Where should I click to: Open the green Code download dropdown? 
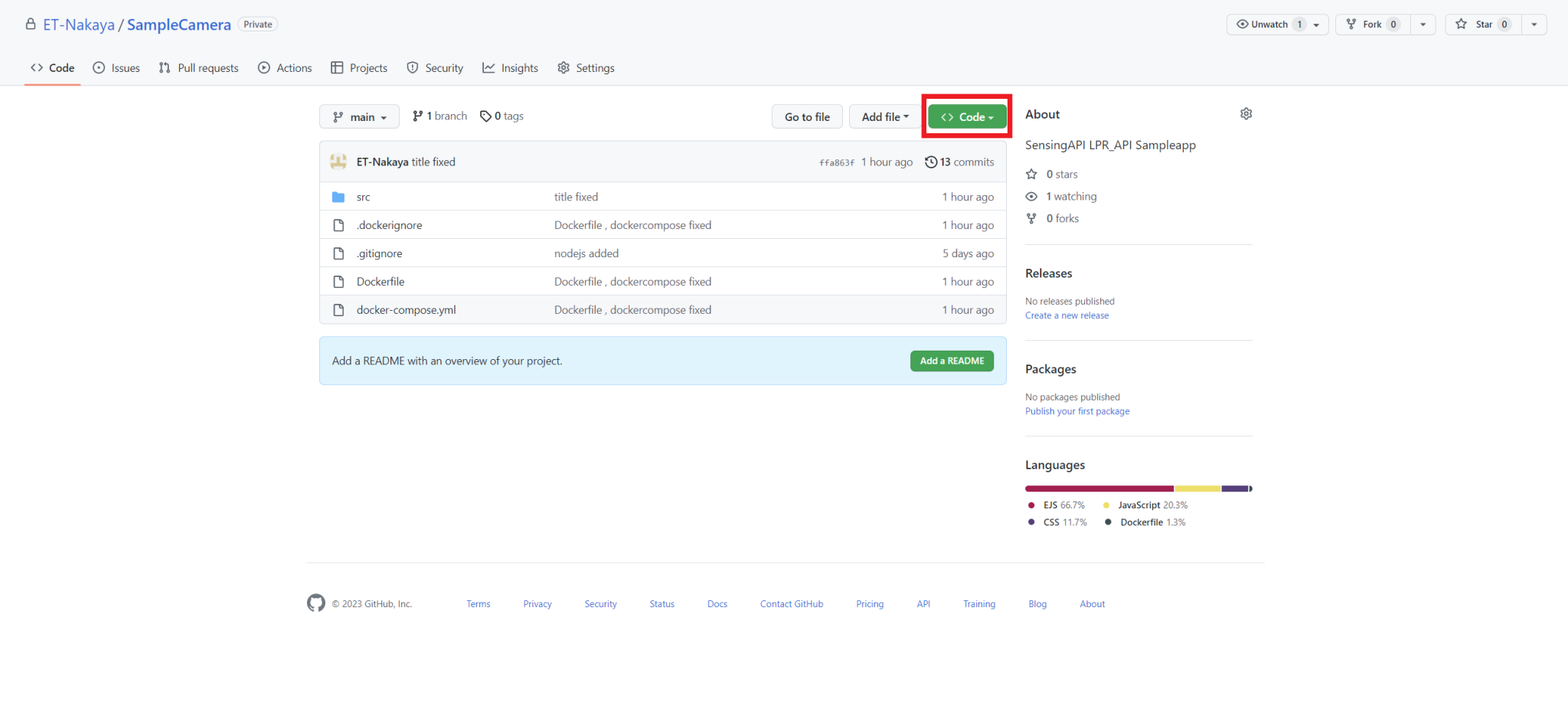(966, 116)
